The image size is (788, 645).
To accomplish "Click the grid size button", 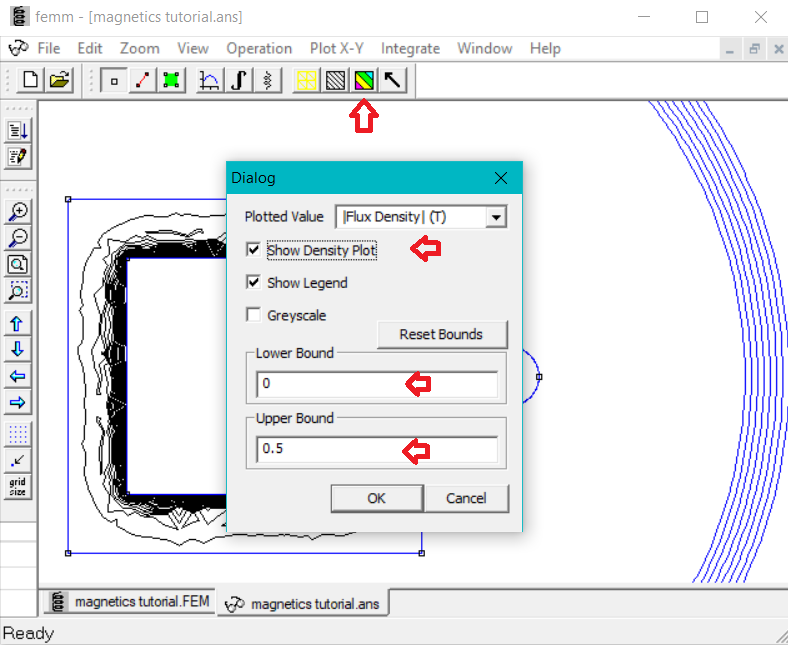I will (x=18, y=487).
